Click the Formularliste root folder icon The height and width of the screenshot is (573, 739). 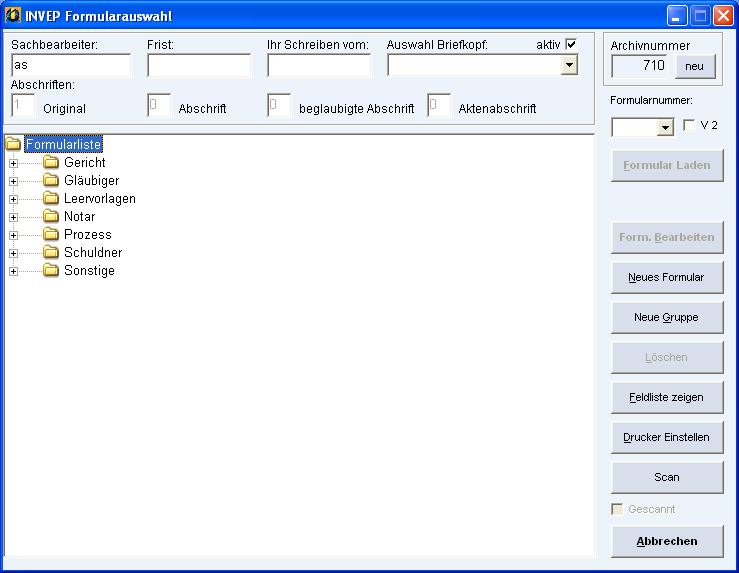(x=13, y=145)
